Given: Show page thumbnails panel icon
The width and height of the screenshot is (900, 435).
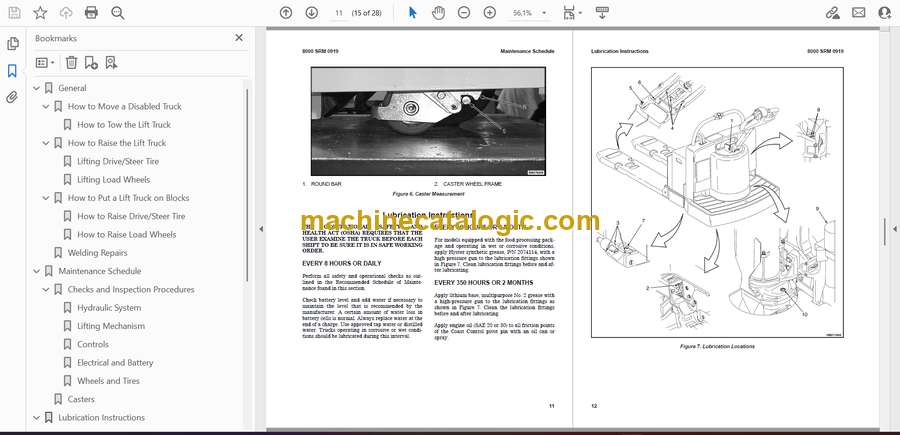Looking at the screenshot, I should 12,44.
